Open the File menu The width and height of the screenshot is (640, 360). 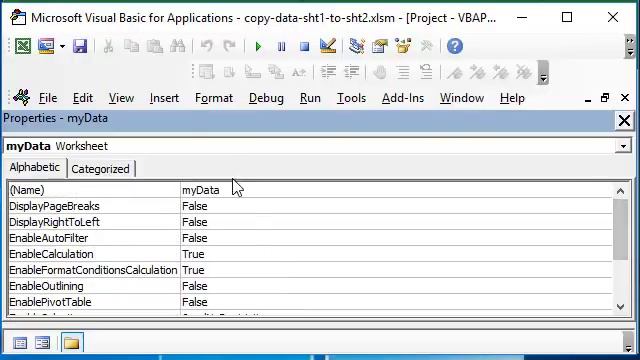click(48, 98)
